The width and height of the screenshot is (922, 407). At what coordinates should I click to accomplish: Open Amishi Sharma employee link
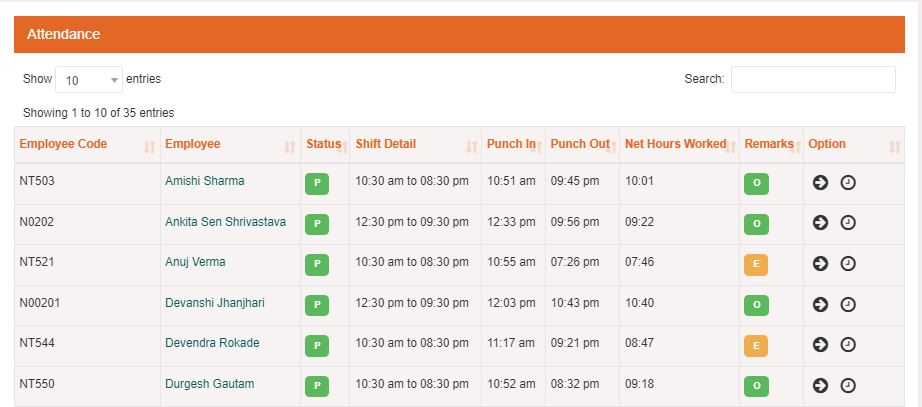205,181
